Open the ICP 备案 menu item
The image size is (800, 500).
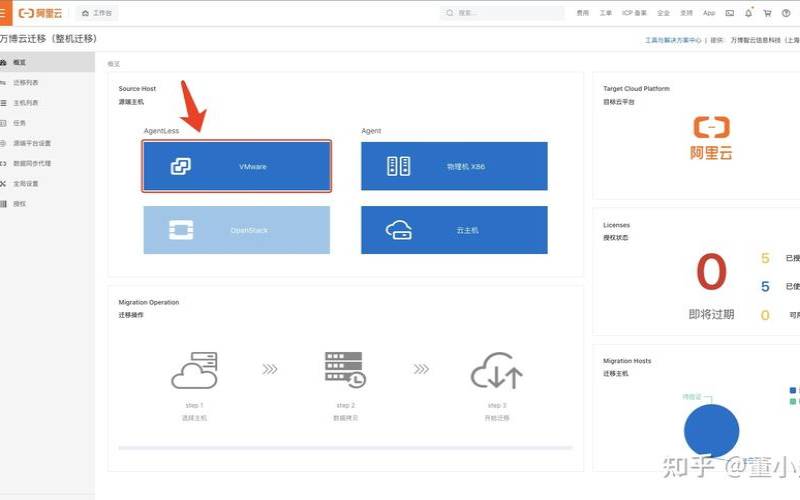click(x=634, y=13)
